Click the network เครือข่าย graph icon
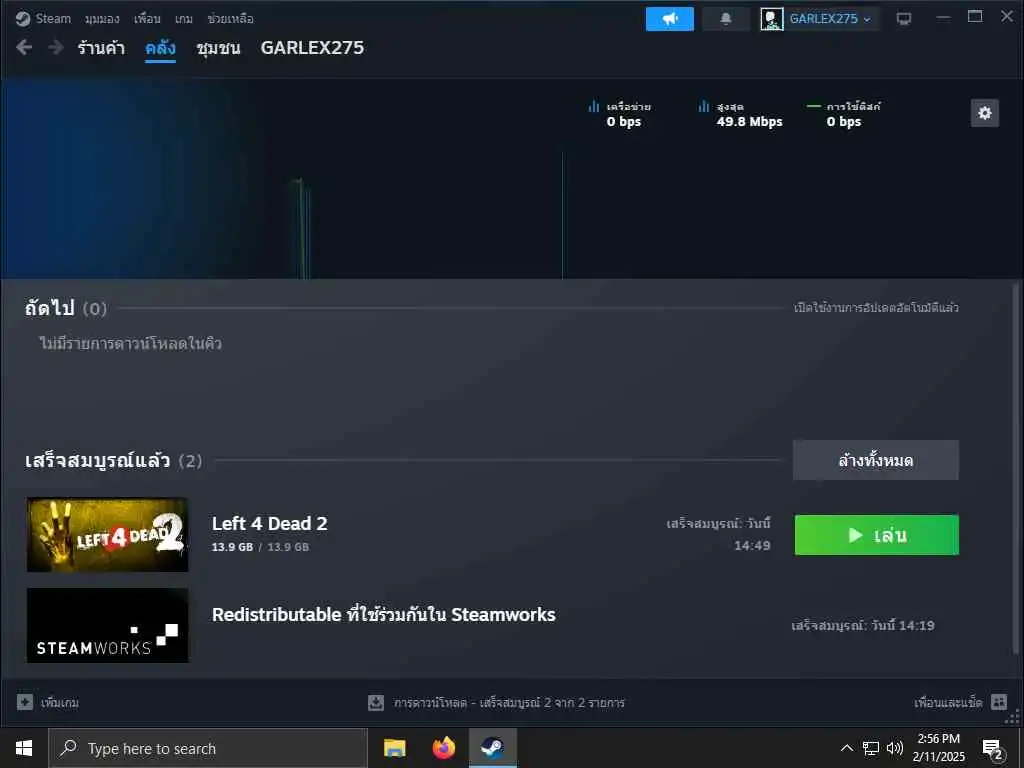This screenshot has width=1024, height=768. tap(594, 106)
